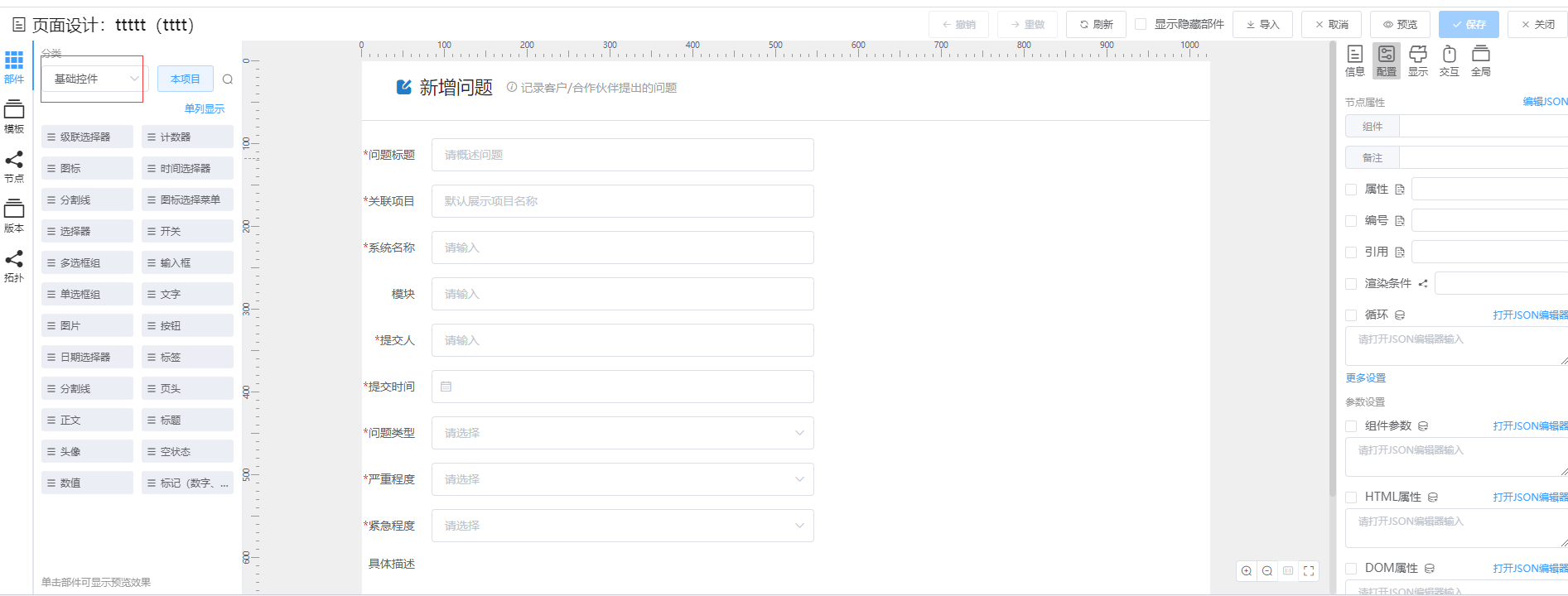The height and width of the screenshot is (596, 1568).
Task: Click the 保存 save button
Action: tap(1469, 25)
